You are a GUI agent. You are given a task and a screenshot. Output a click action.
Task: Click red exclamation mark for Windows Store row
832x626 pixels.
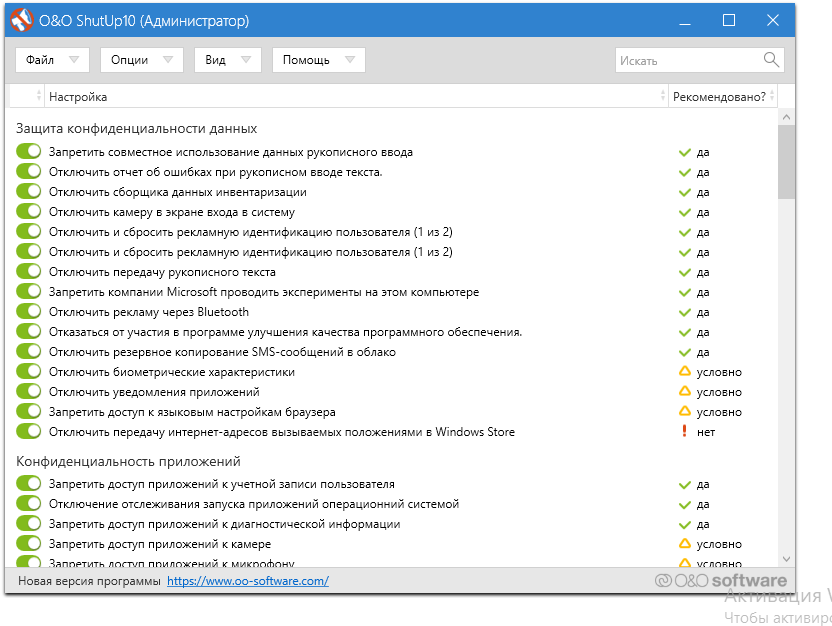(x=684, y=431)
